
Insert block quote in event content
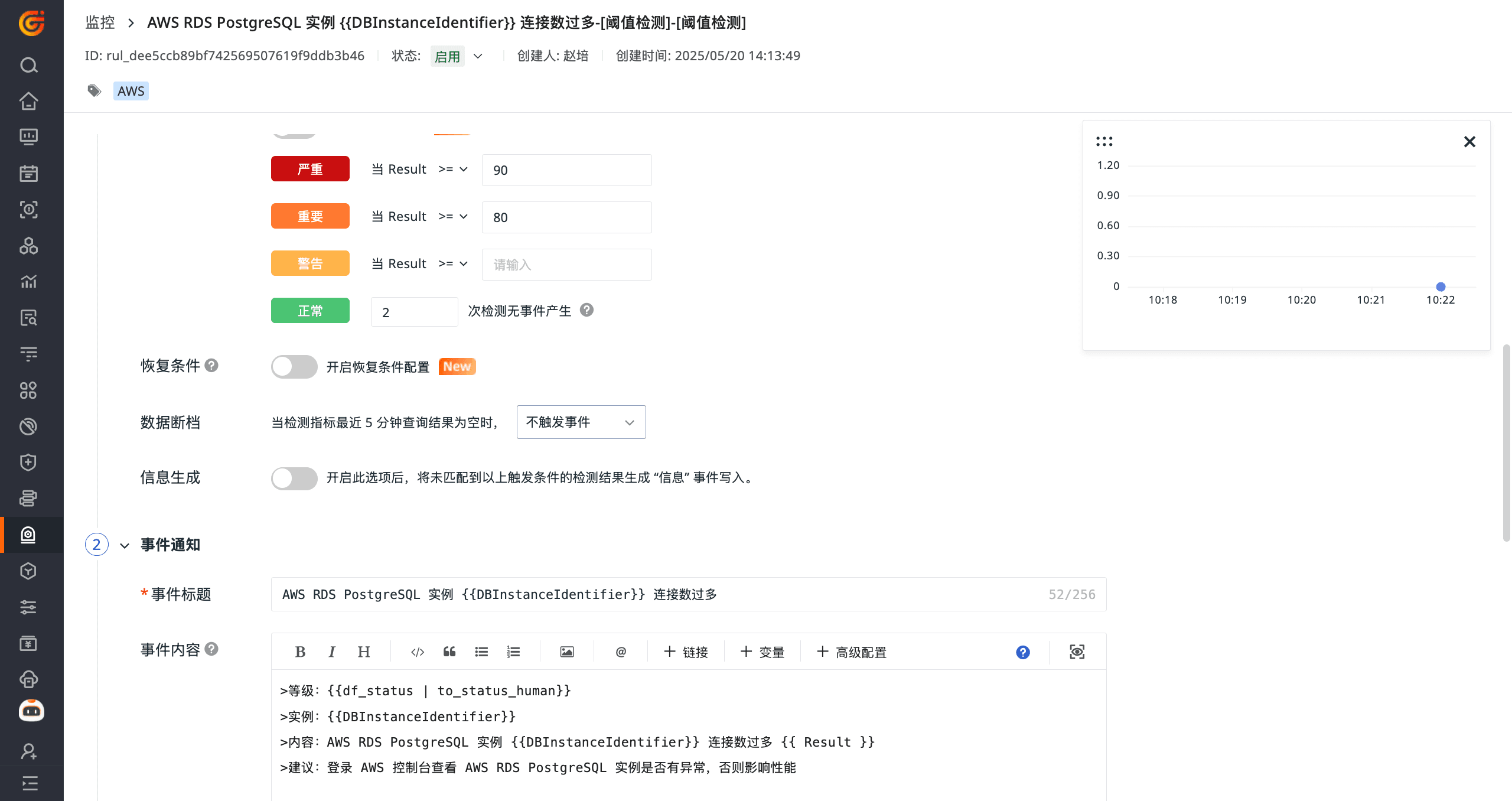(x=449, y=652)
